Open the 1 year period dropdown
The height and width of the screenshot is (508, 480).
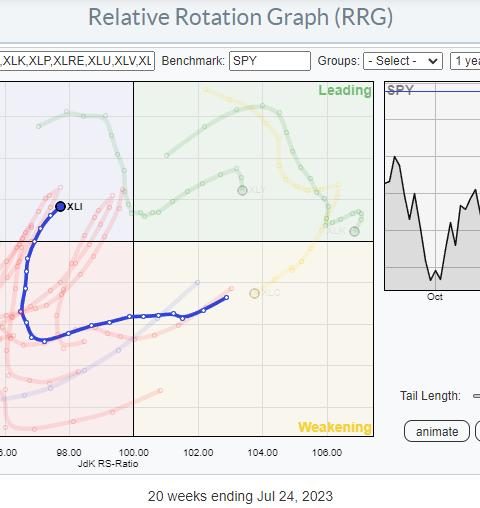(x=465, y=61)
